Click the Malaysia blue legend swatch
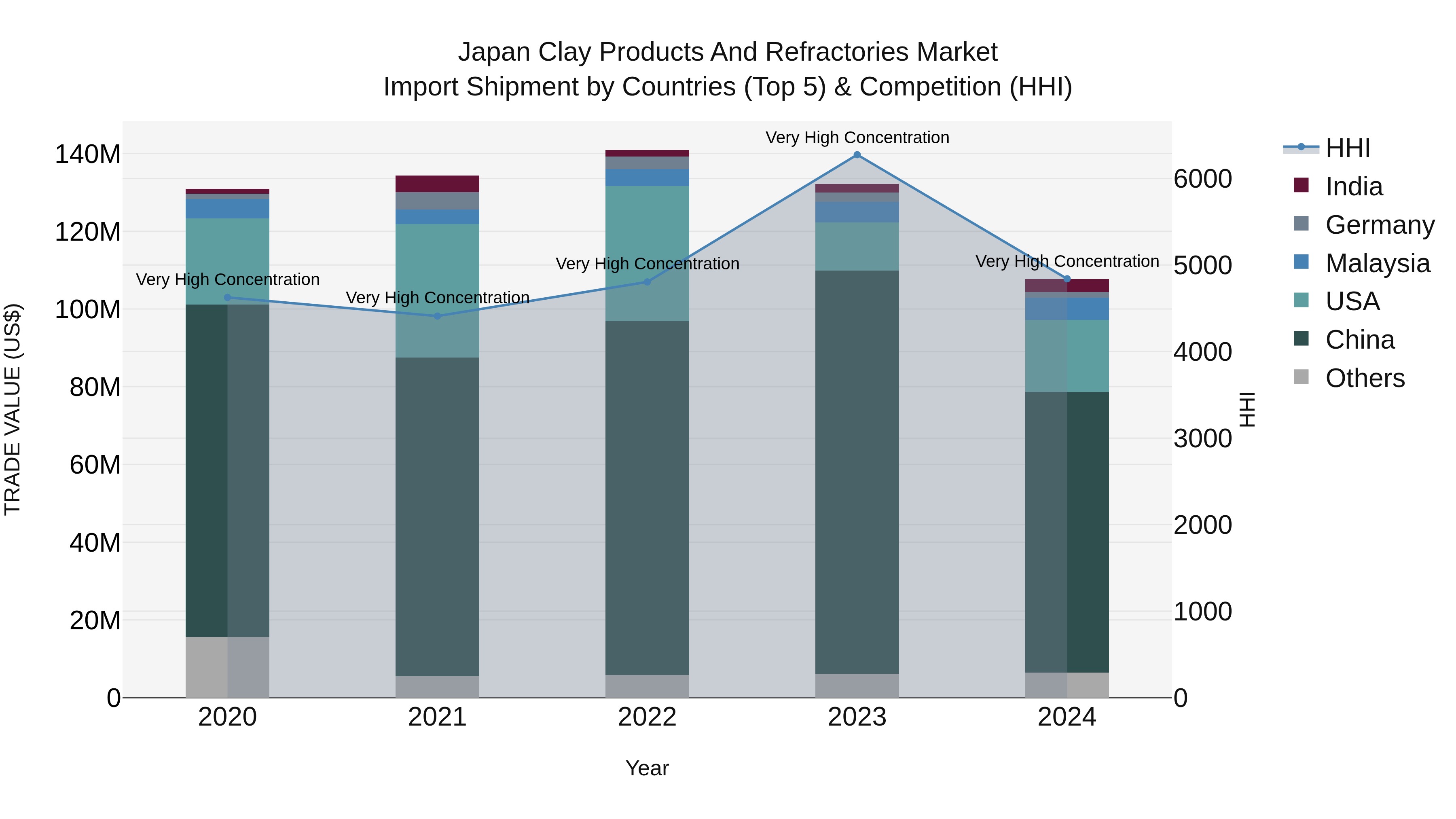 point(1301,262)
